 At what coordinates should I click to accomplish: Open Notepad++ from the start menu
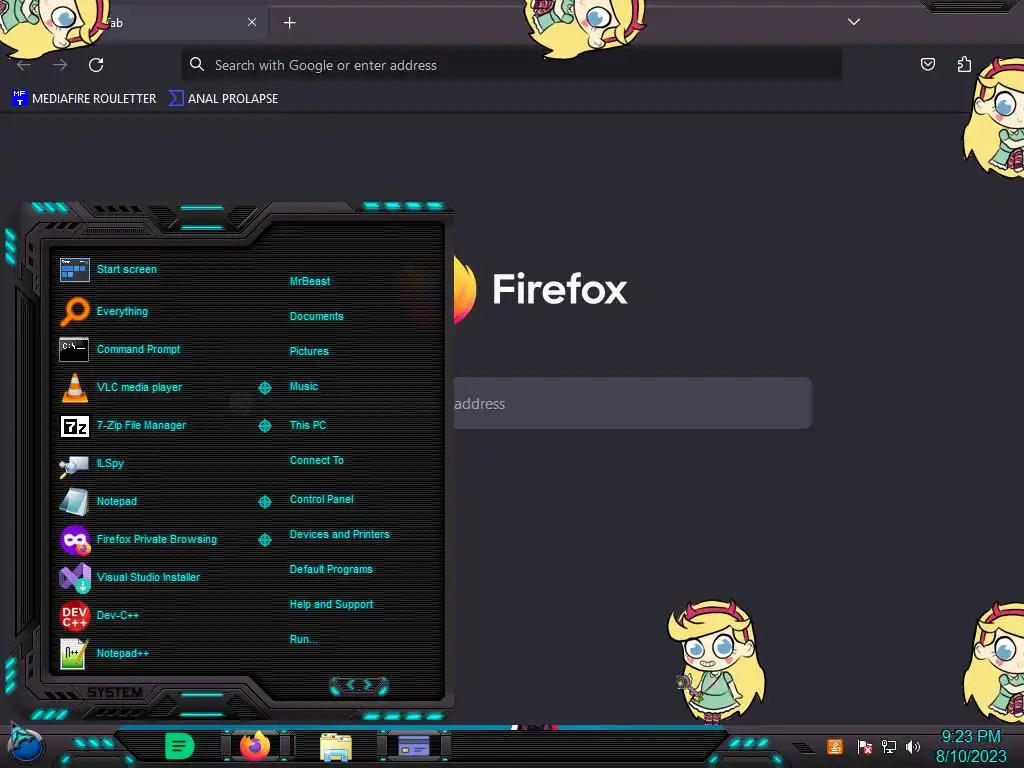coord(104,653)
